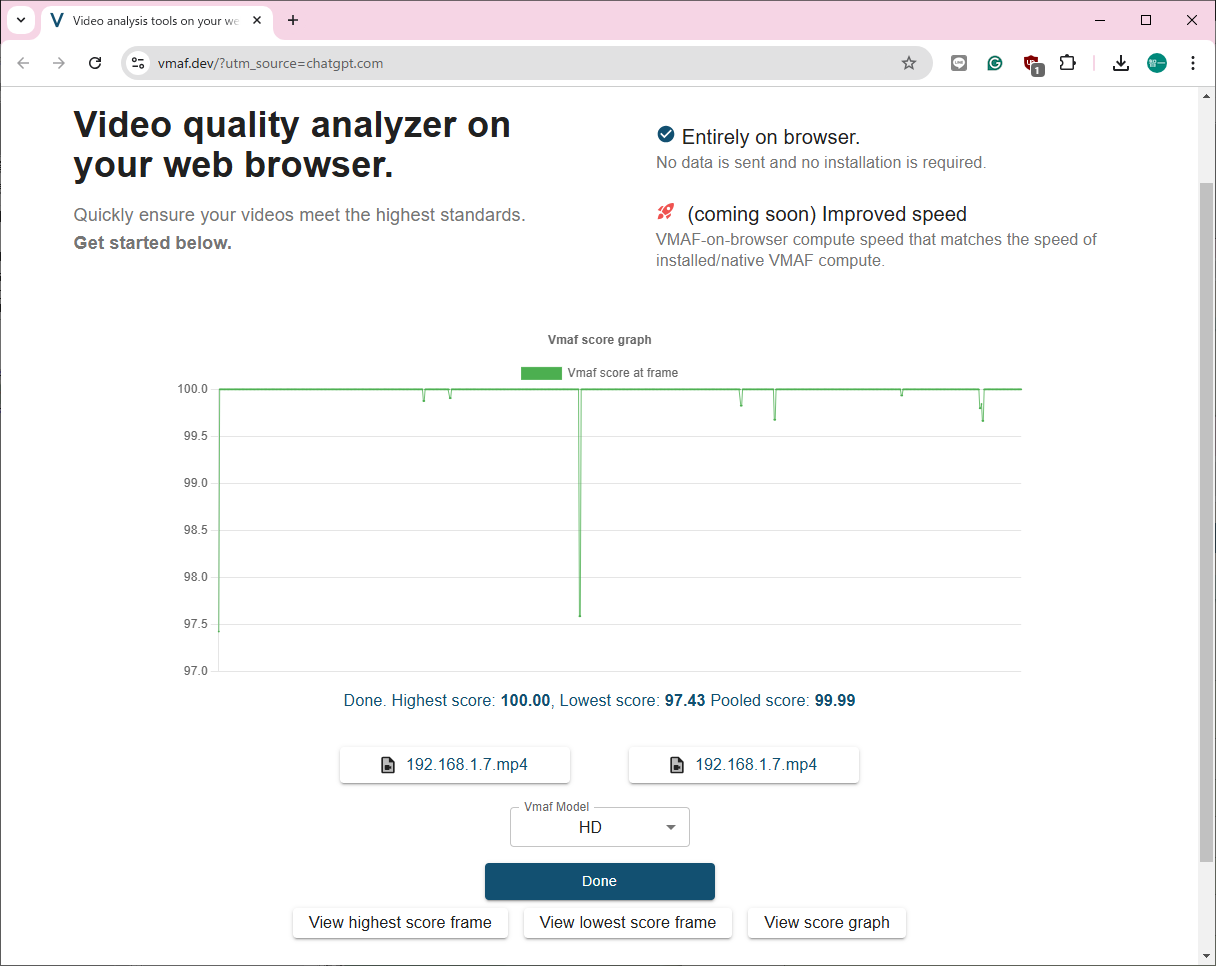1216x966 pixels.
Task: Bookmark this page with the star icon
Action: pos(908,63)
